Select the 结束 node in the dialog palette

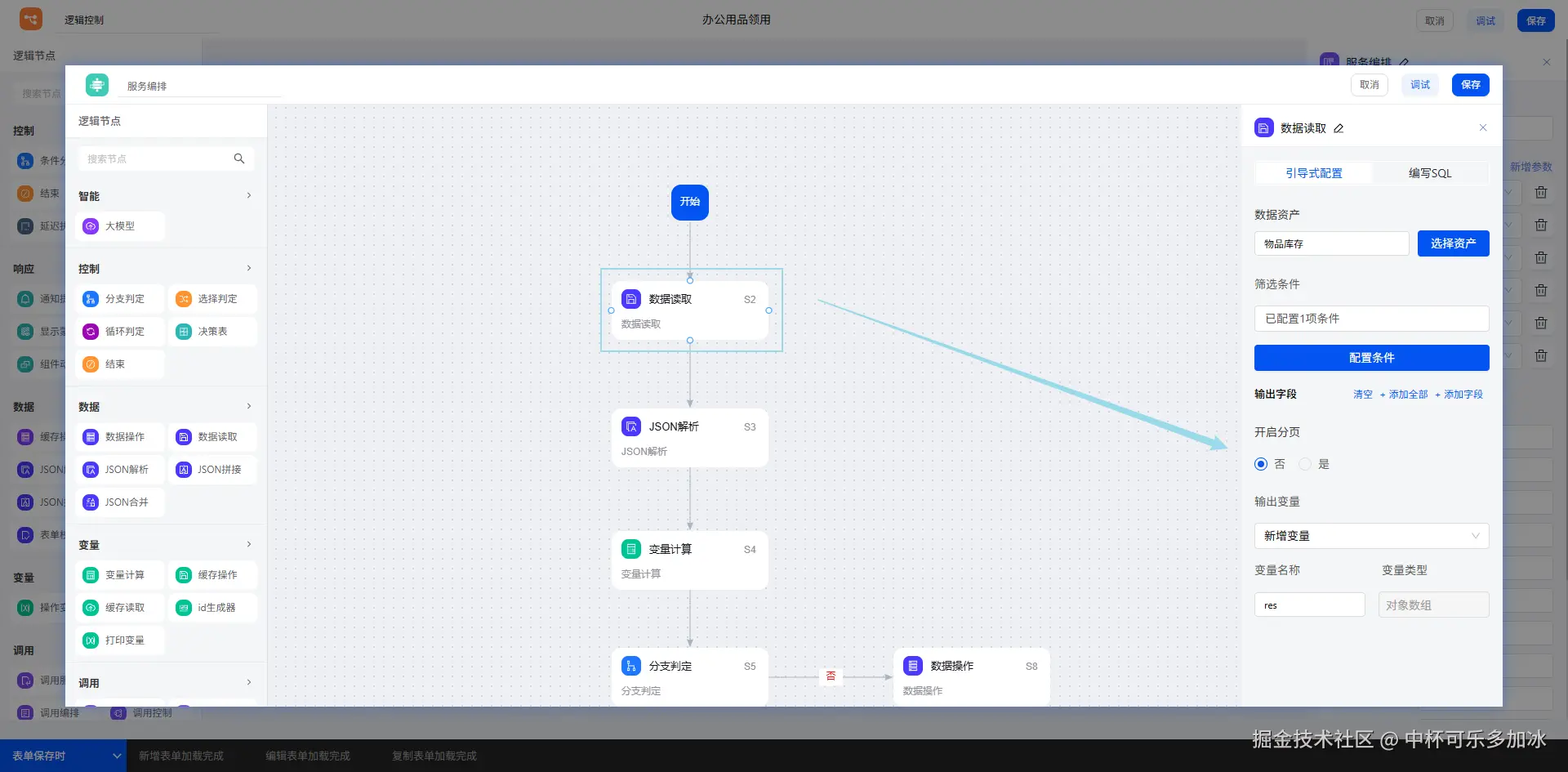(x=120, y=364)
